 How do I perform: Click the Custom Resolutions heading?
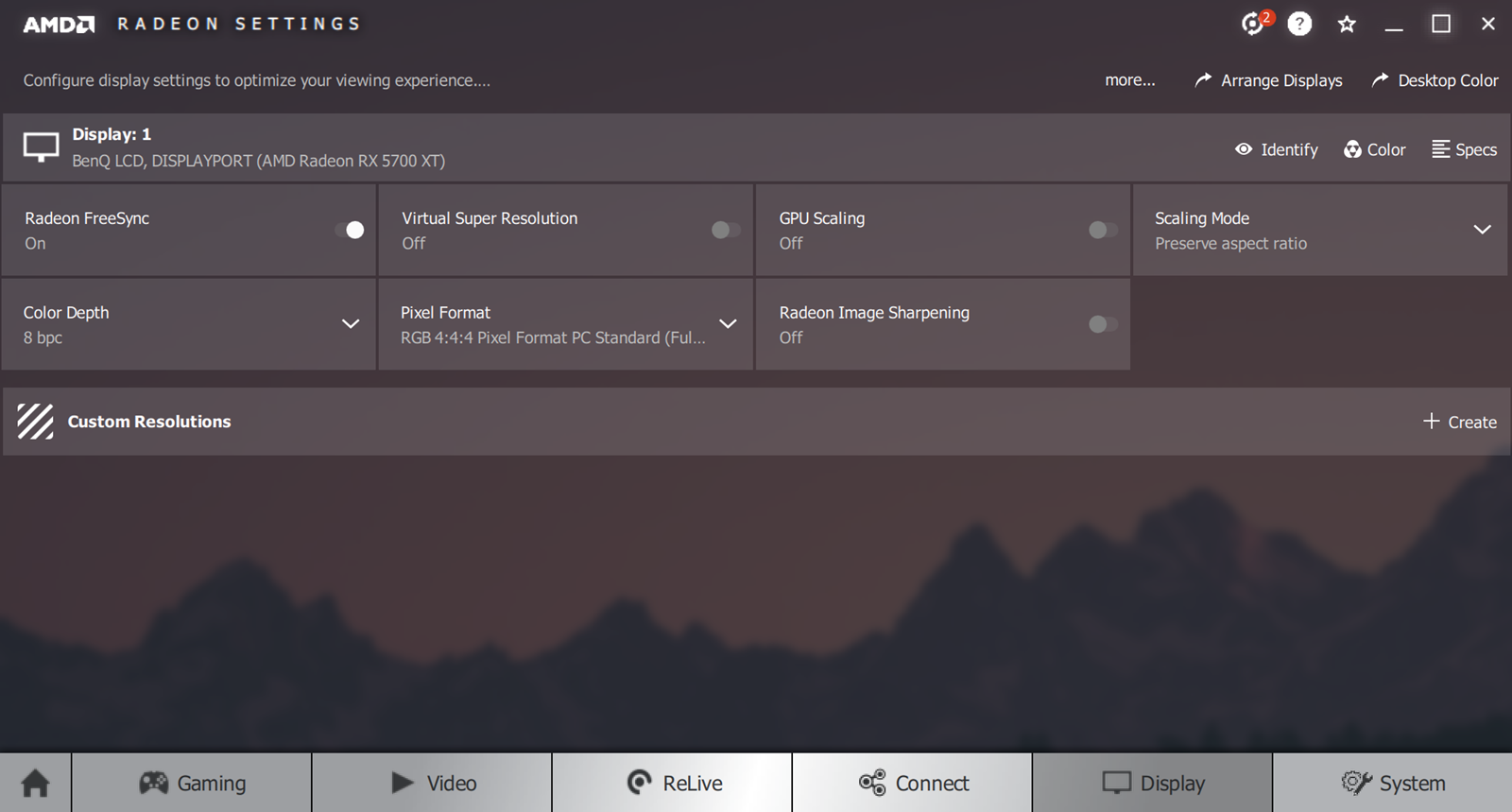click(149, 422)
